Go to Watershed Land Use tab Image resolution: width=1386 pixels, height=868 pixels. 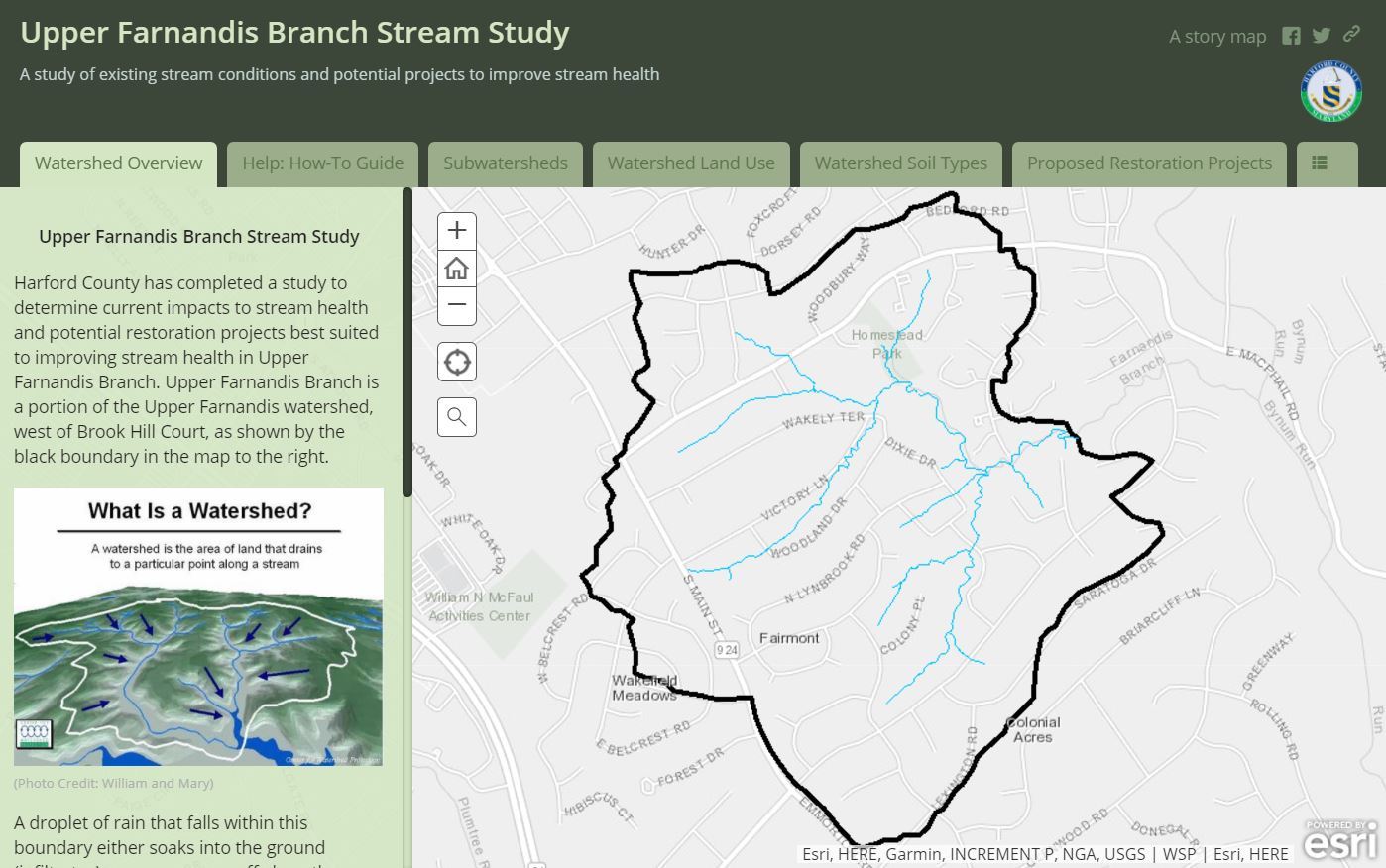click(691, 163)
